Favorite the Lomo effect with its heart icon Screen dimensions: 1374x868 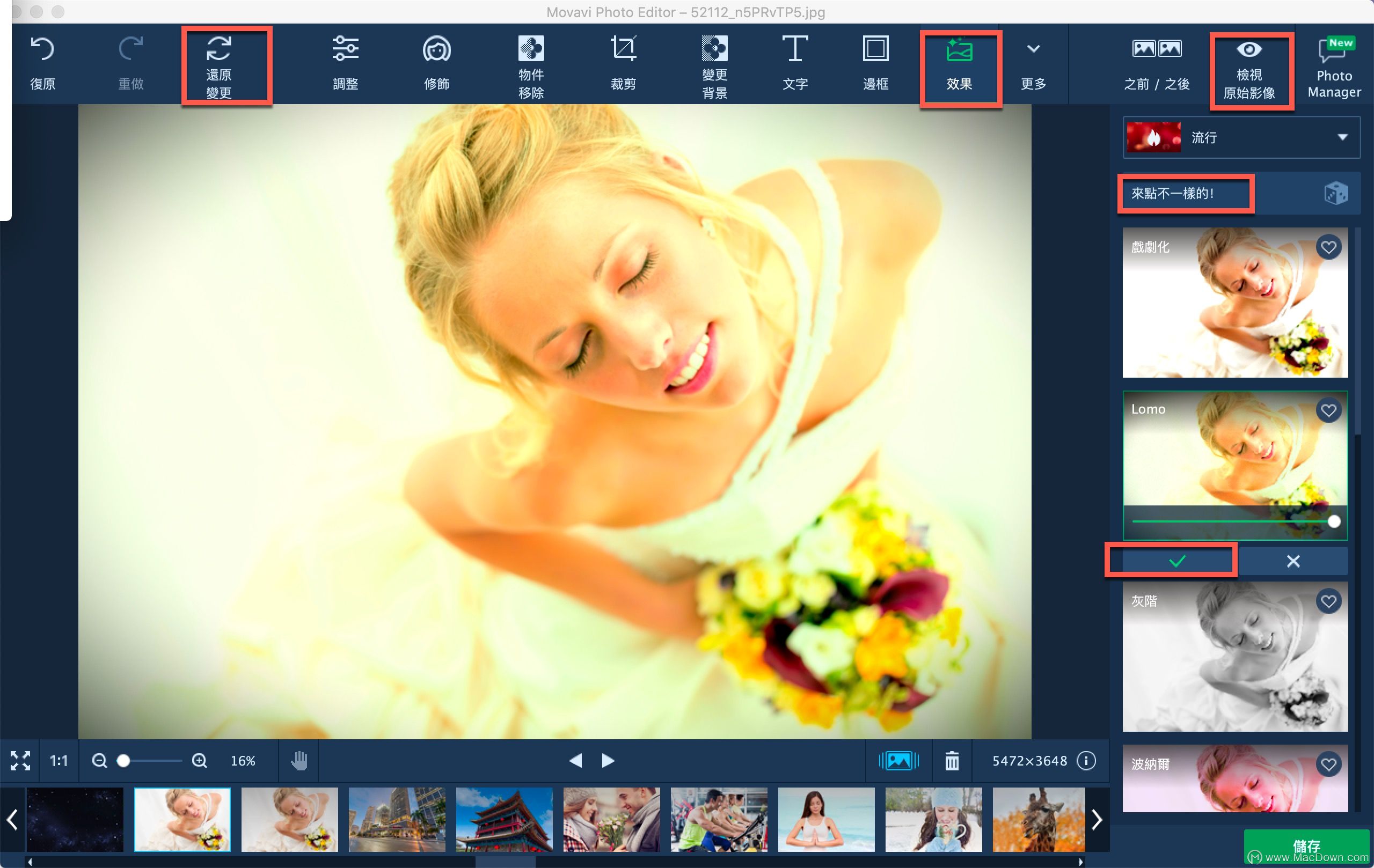[1328, 410]
